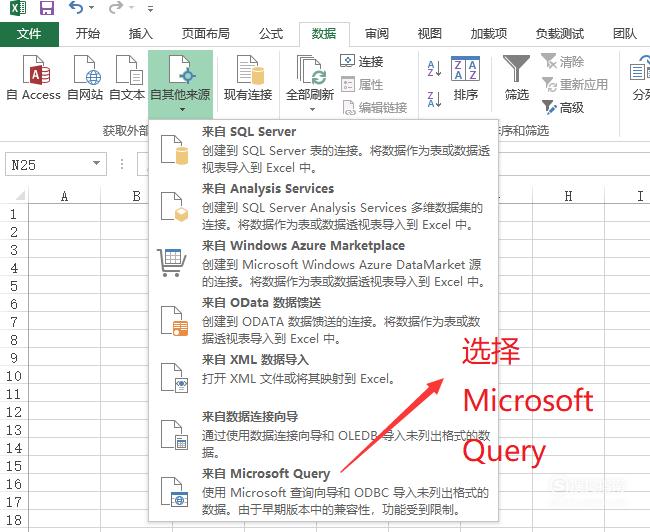Click cell H7 in the worksheet
The height and width of the screenshot is (532, 650).
(x=568, y=321)
